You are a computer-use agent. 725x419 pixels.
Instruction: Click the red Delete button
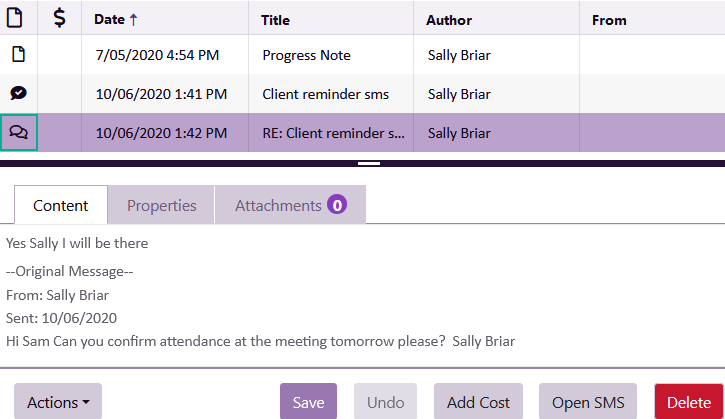689,402
